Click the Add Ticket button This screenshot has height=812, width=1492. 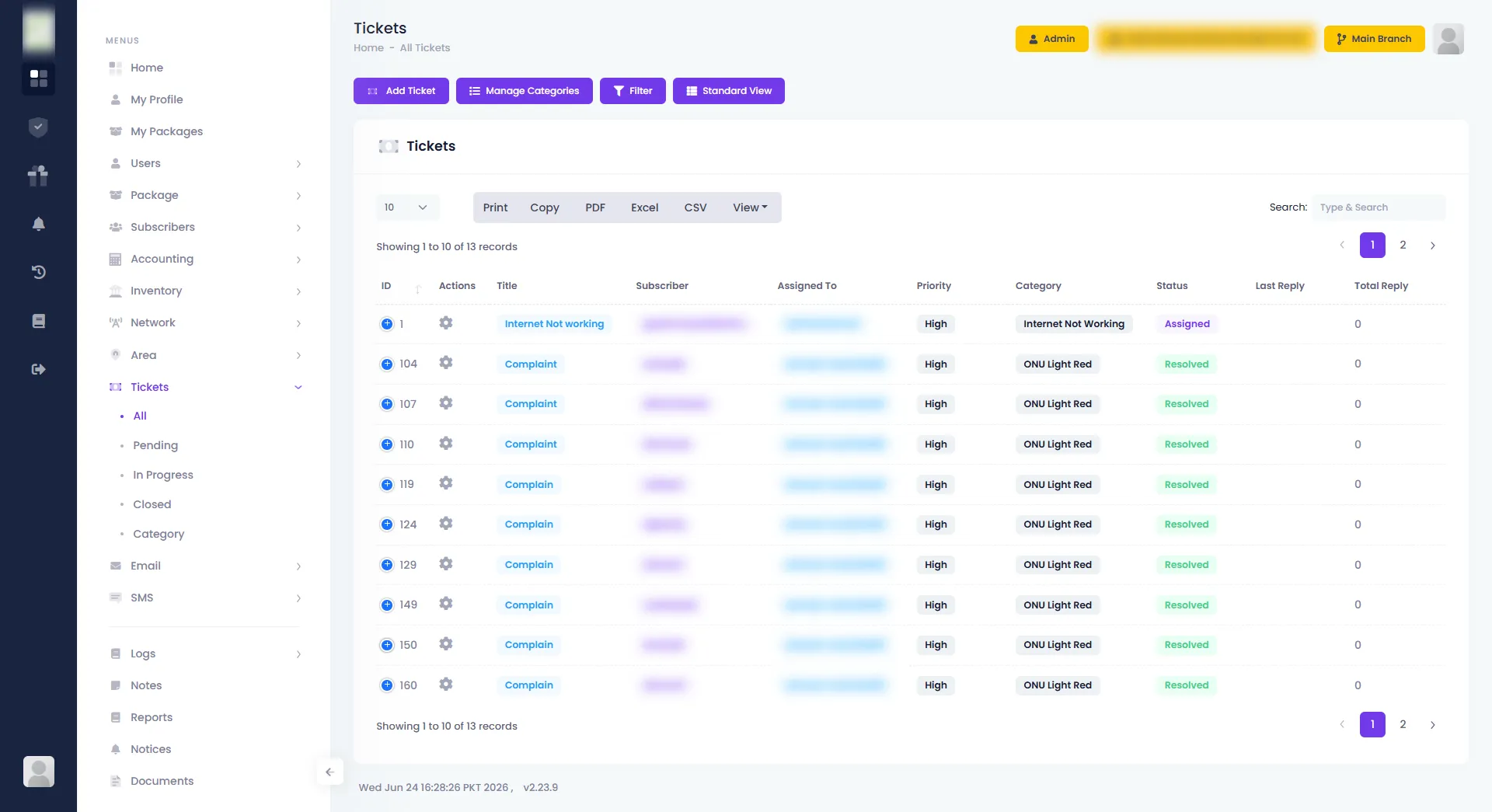401,91
